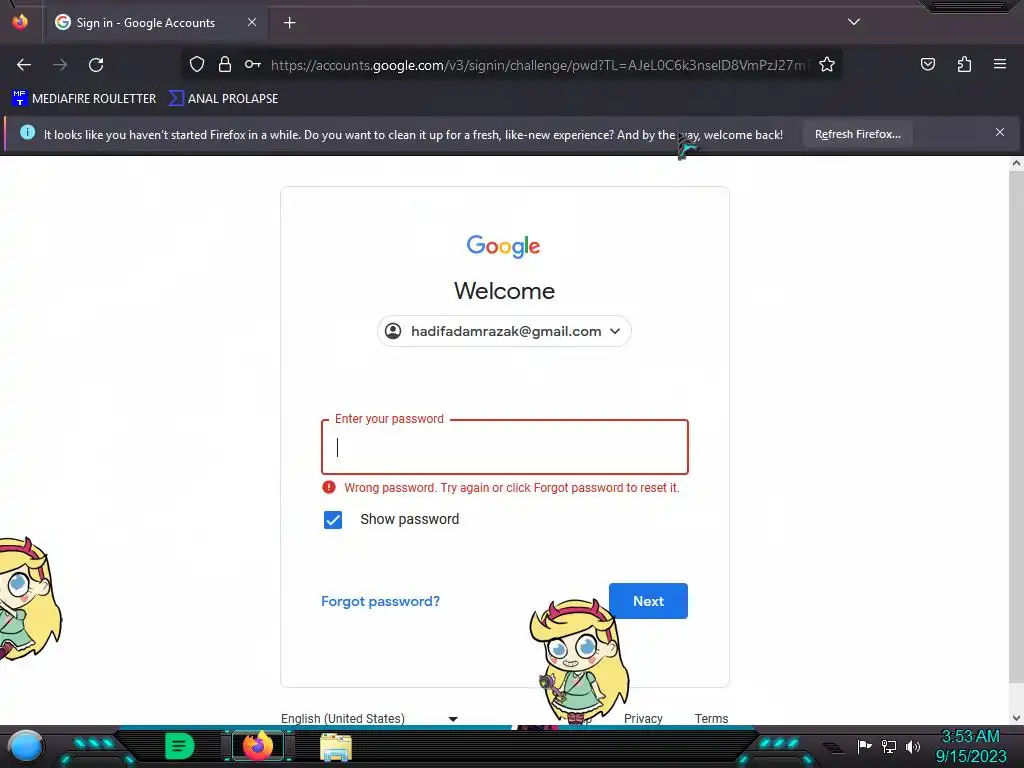Focus the Enter your password field
The width and height of the screenshot is (1024, 768).
505,447
